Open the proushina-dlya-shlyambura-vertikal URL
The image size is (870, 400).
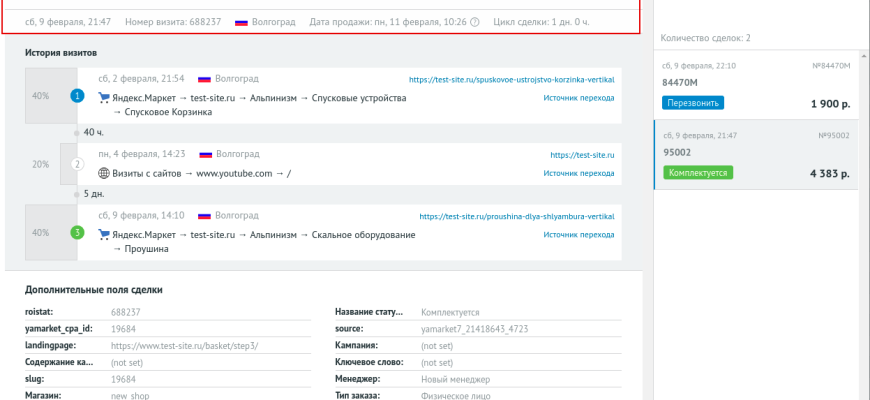coord(516,215)
